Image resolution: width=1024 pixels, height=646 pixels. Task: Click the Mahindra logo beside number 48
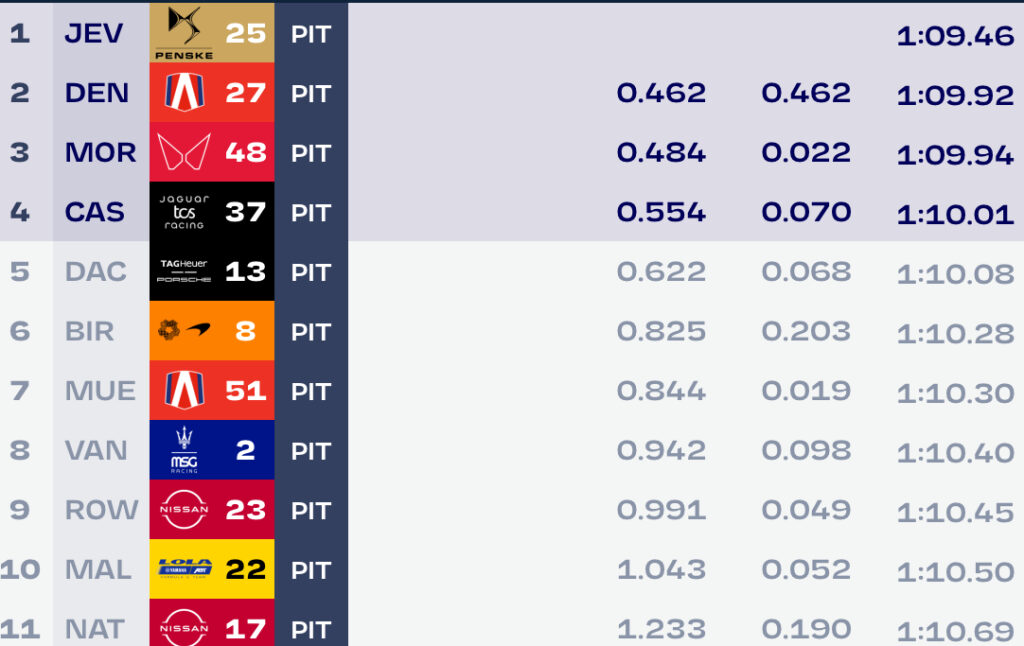pos(184,152)
